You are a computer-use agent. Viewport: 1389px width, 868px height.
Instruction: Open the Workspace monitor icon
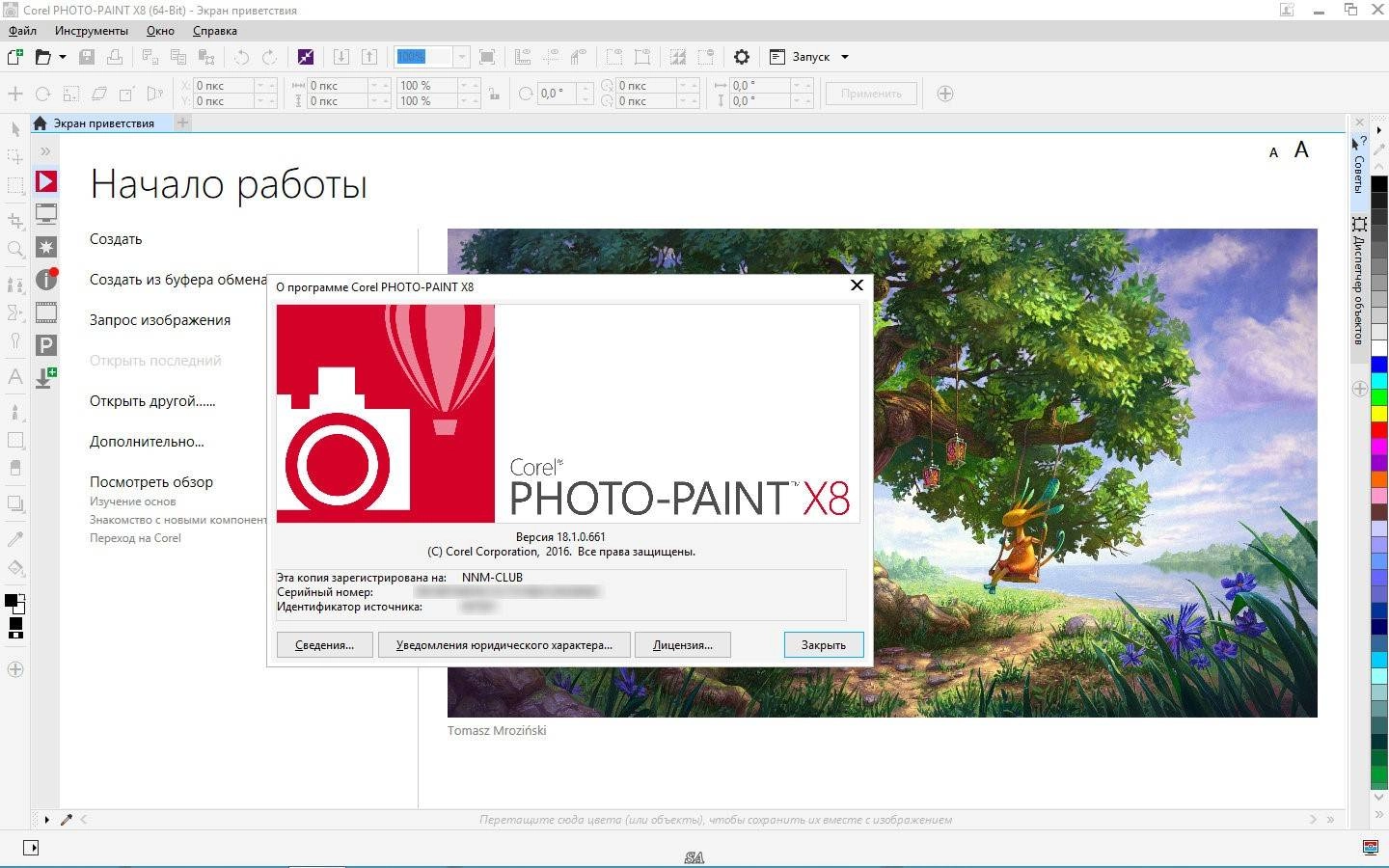coord(46,214)
